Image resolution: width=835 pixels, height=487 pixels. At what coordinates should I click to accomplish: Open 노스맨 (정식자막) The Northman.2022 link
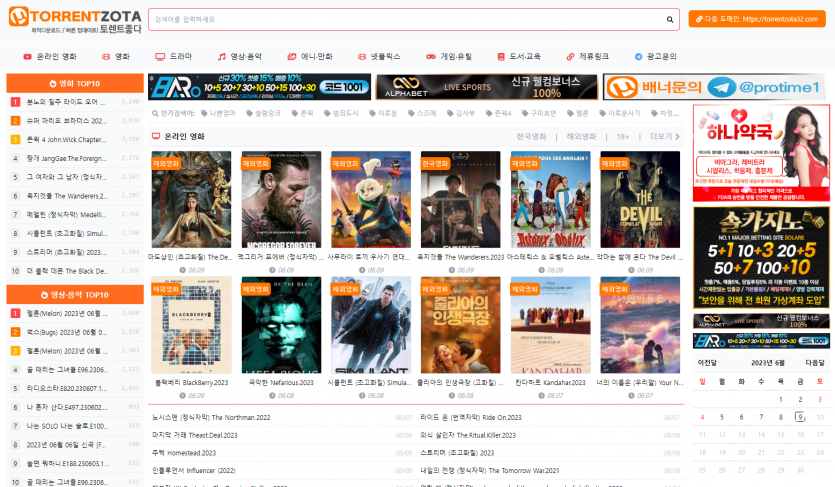(211, 418)
